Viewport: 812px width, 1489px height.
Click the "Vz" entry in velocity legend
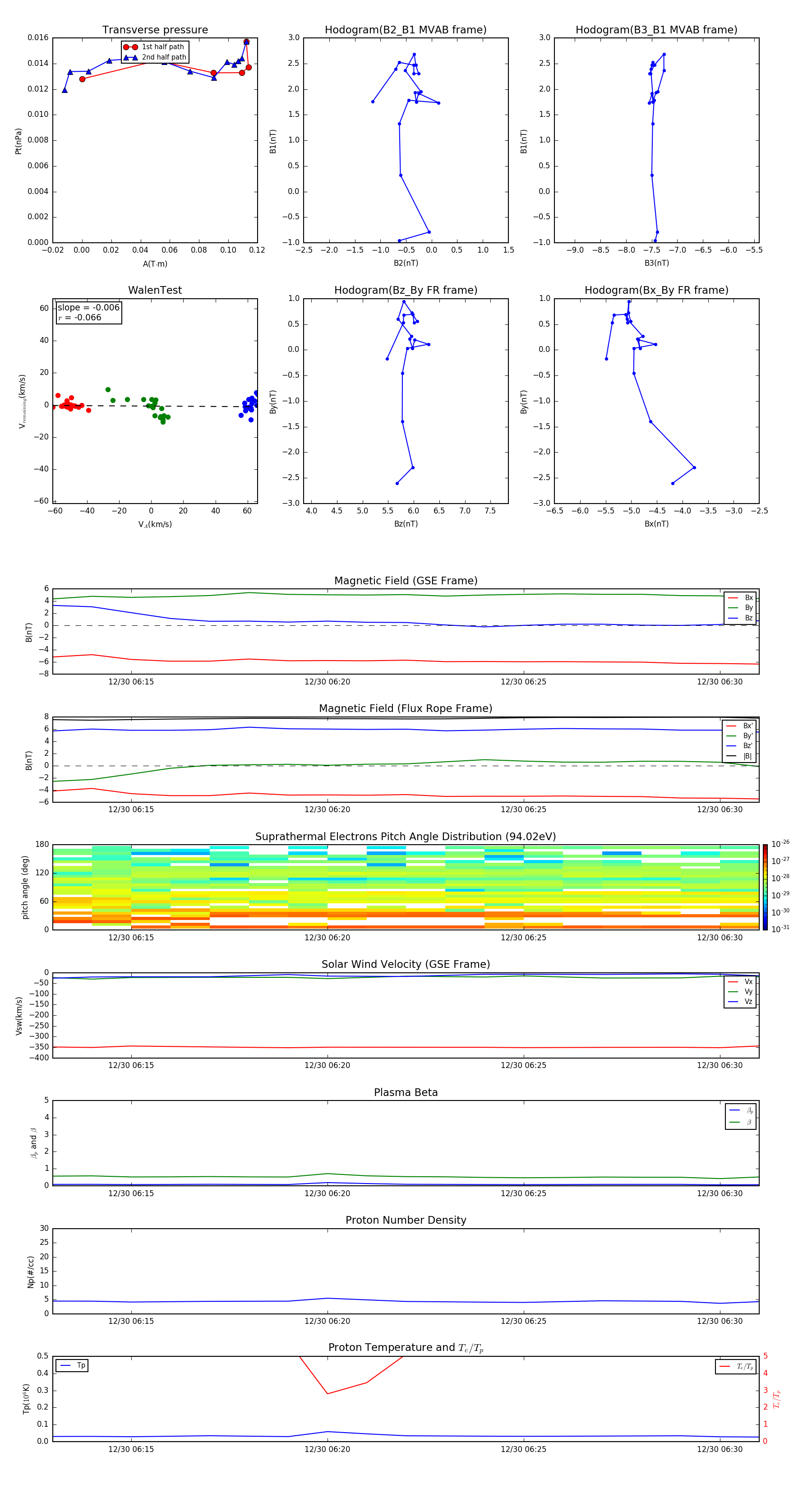click(741, 1002)
